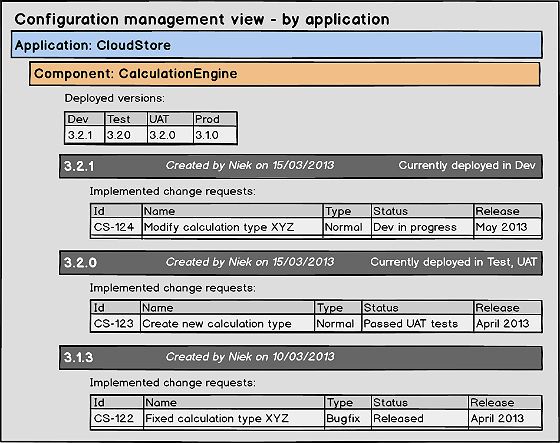Open change request CS-122
This screenshot has height=443, width=560.
[114, 418]
